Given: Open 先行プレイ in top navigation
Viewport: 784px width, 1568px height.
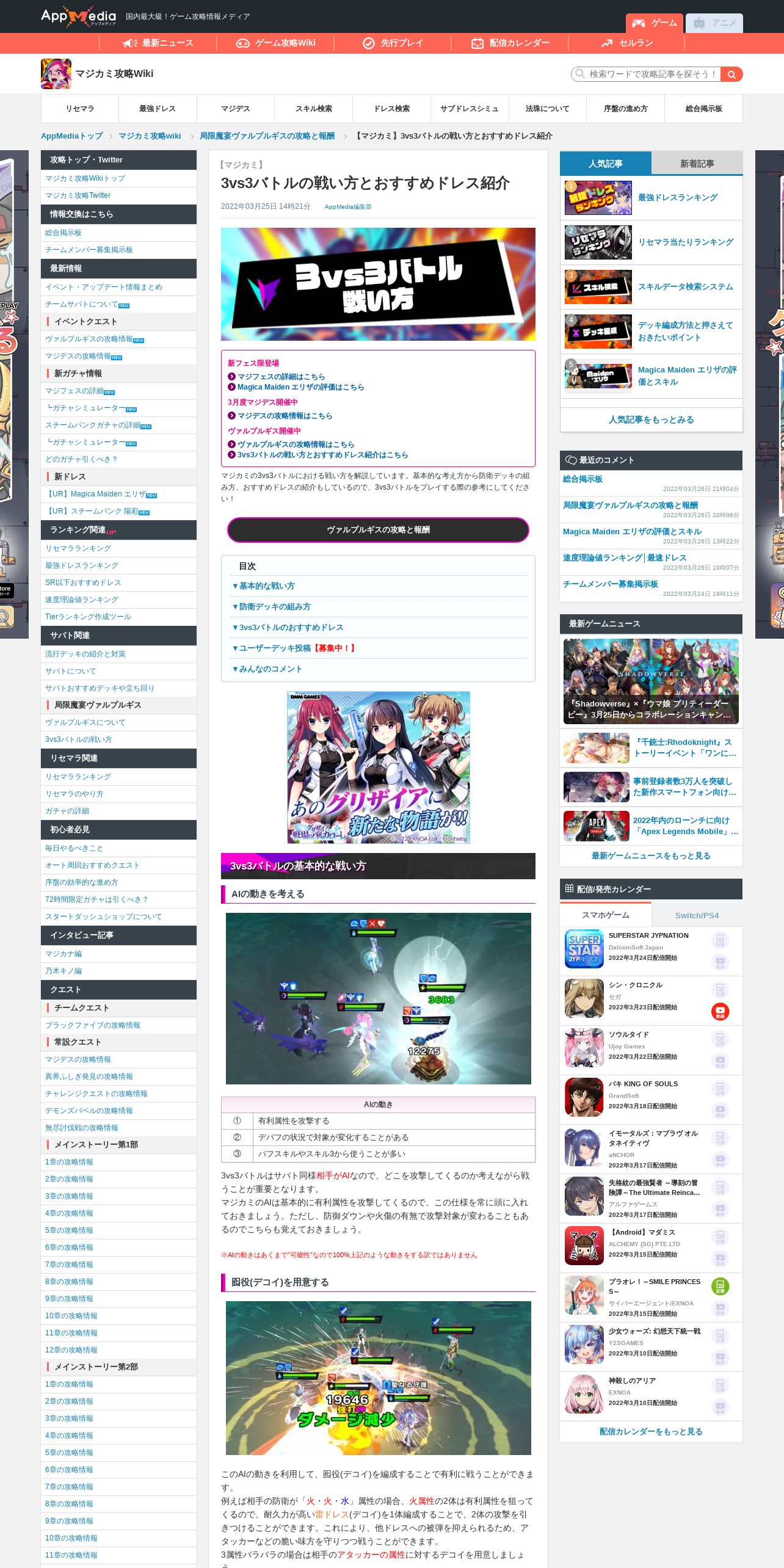Looking at the screenshot, I should point(393,43).
